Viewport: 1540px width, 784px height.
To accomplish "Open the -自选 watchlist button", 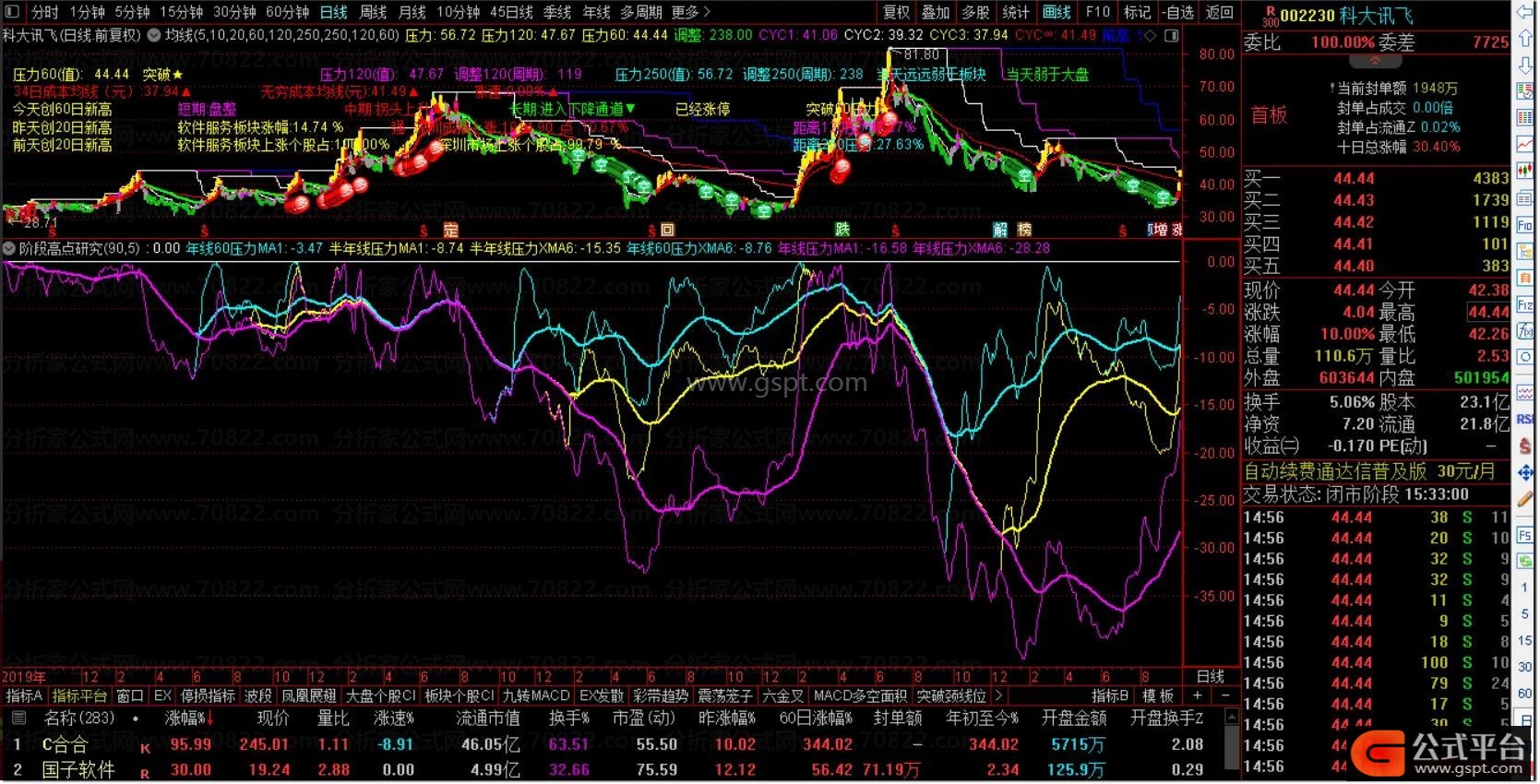I will [1178, 12].
